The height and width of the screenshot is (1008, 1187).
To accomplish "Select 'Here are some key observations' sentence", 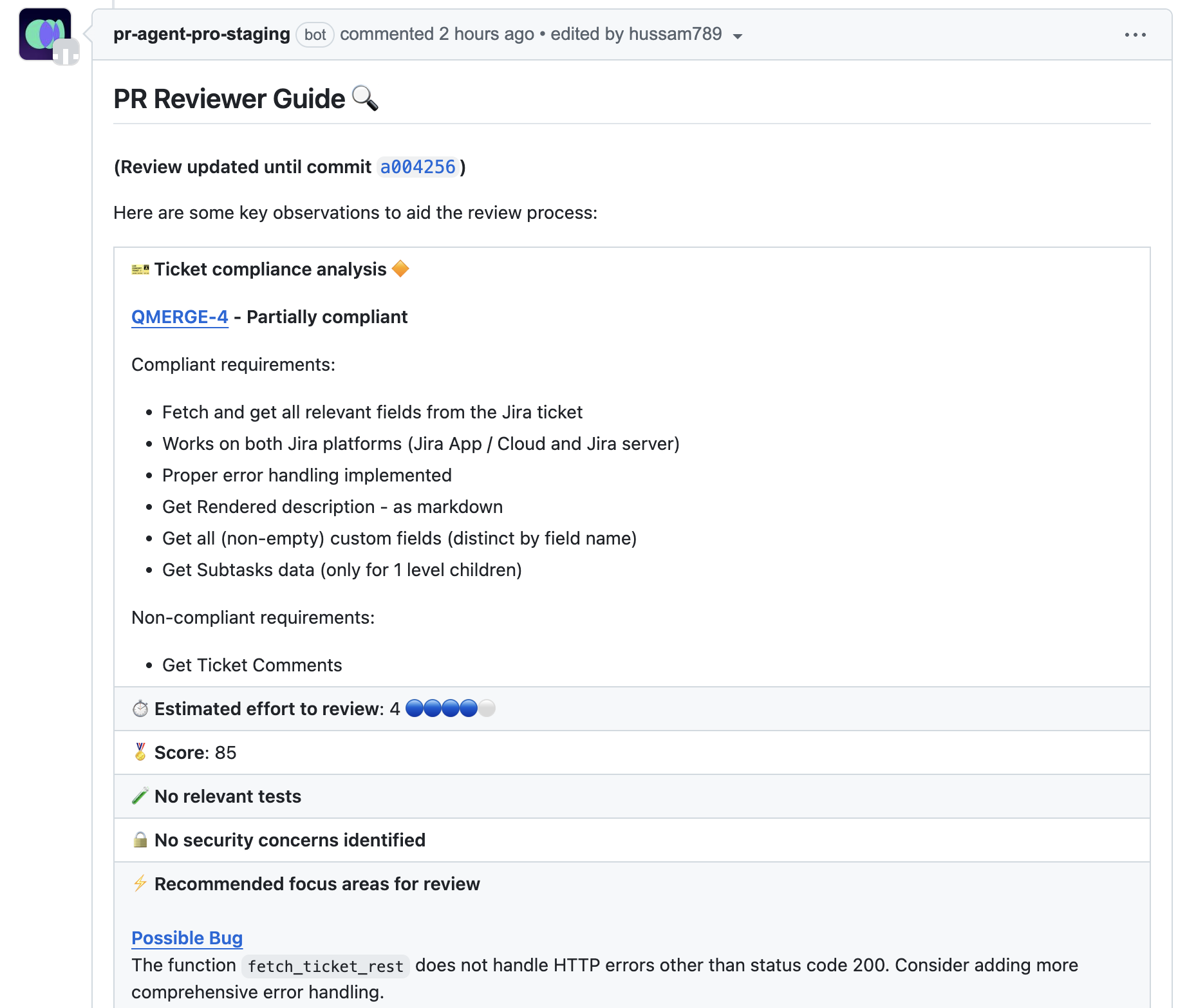I will click(x=355, y=213).
